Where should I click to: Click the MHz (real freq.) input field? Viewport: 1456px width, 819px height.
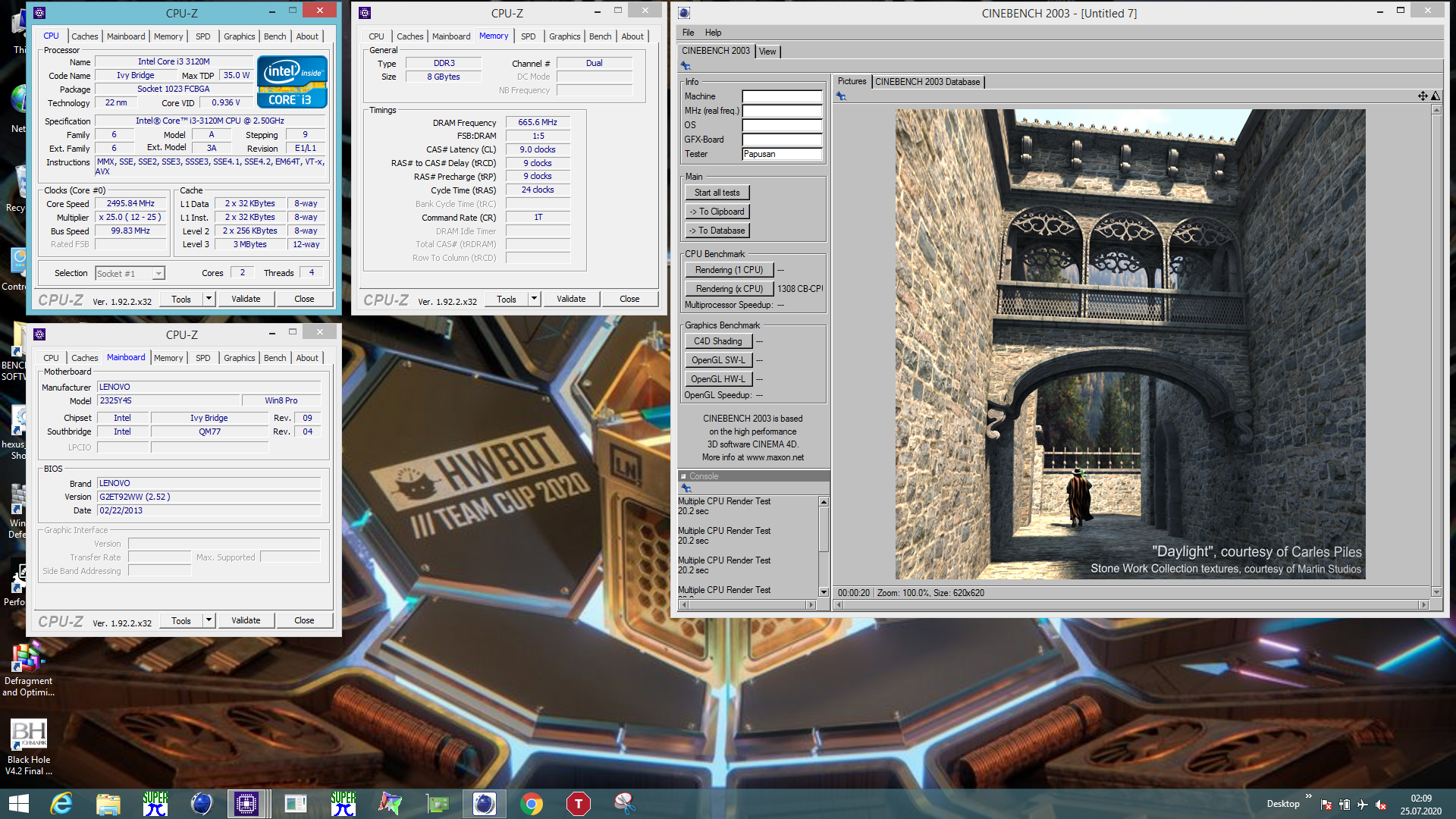782,111
